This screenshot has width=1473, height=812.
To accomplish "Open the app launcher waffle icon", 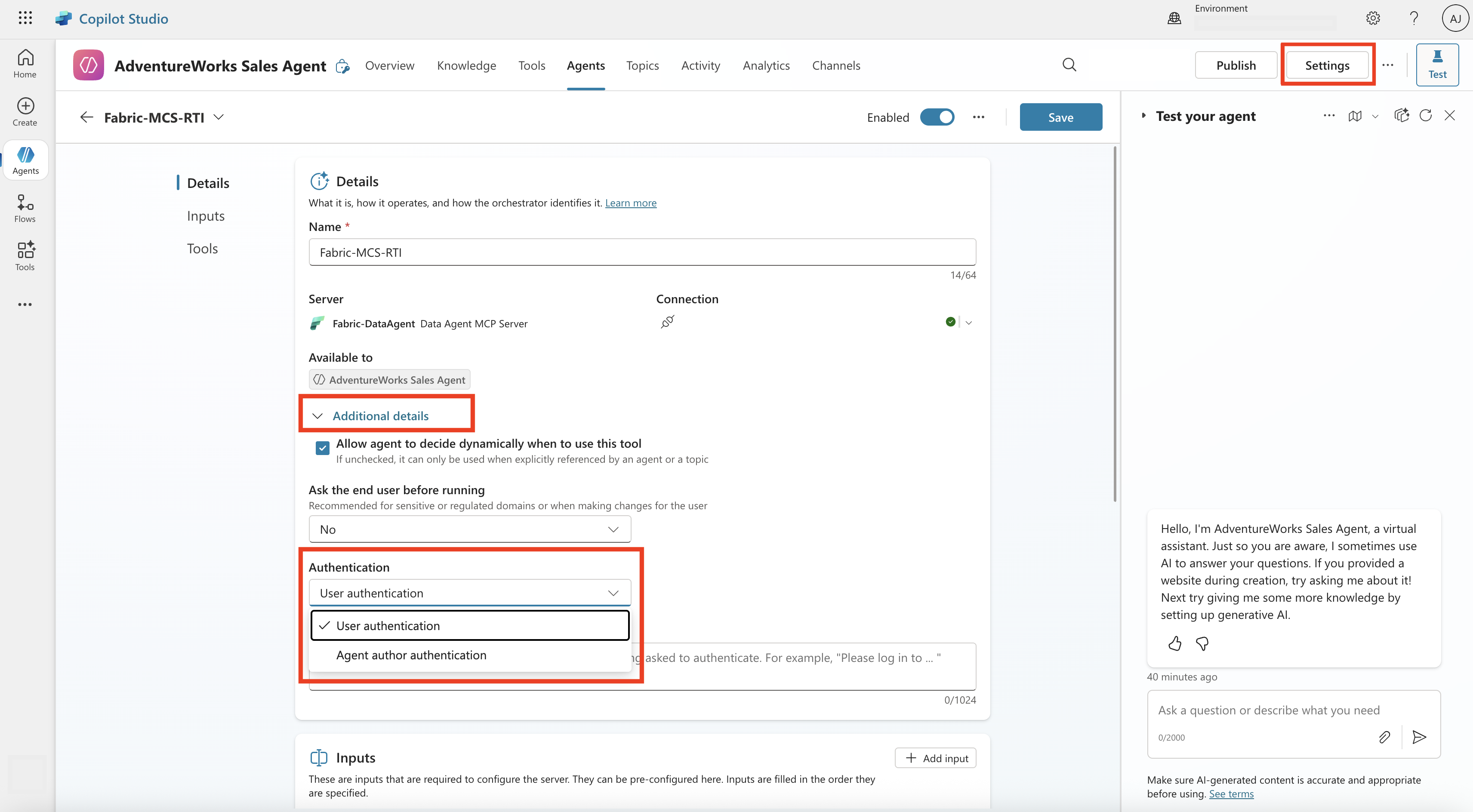I will pos(25,18).
